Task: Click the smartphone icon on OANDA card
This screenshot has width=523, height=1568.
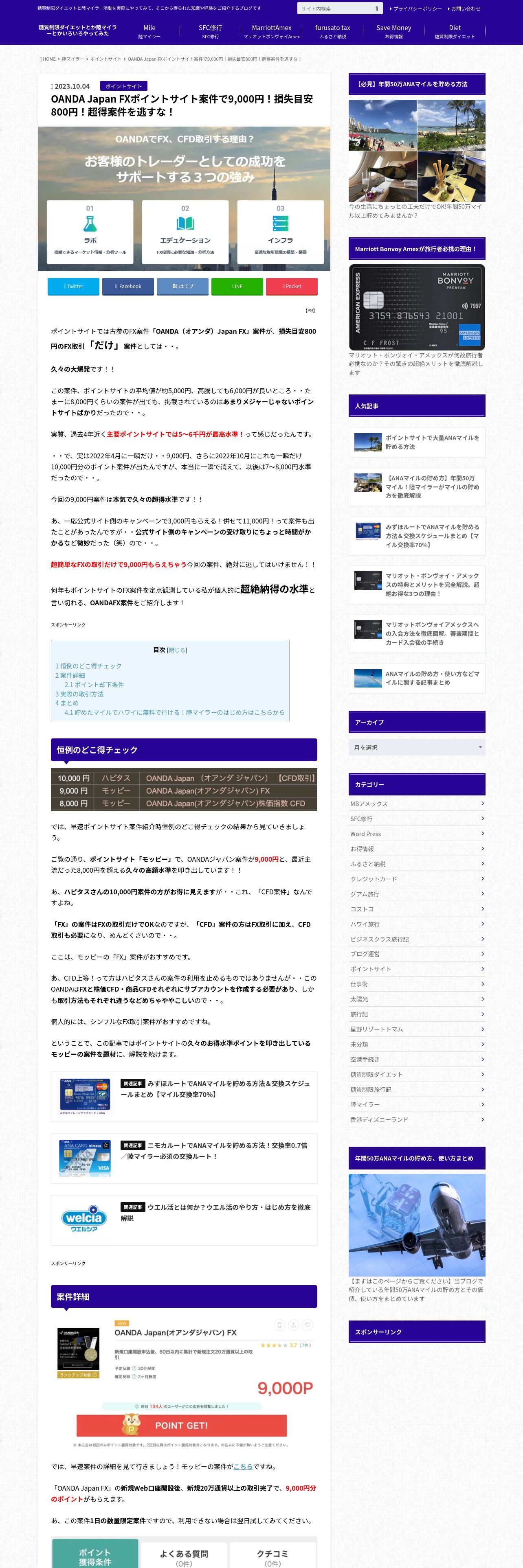Action: pyautogui.click(x=279, y=1325)
